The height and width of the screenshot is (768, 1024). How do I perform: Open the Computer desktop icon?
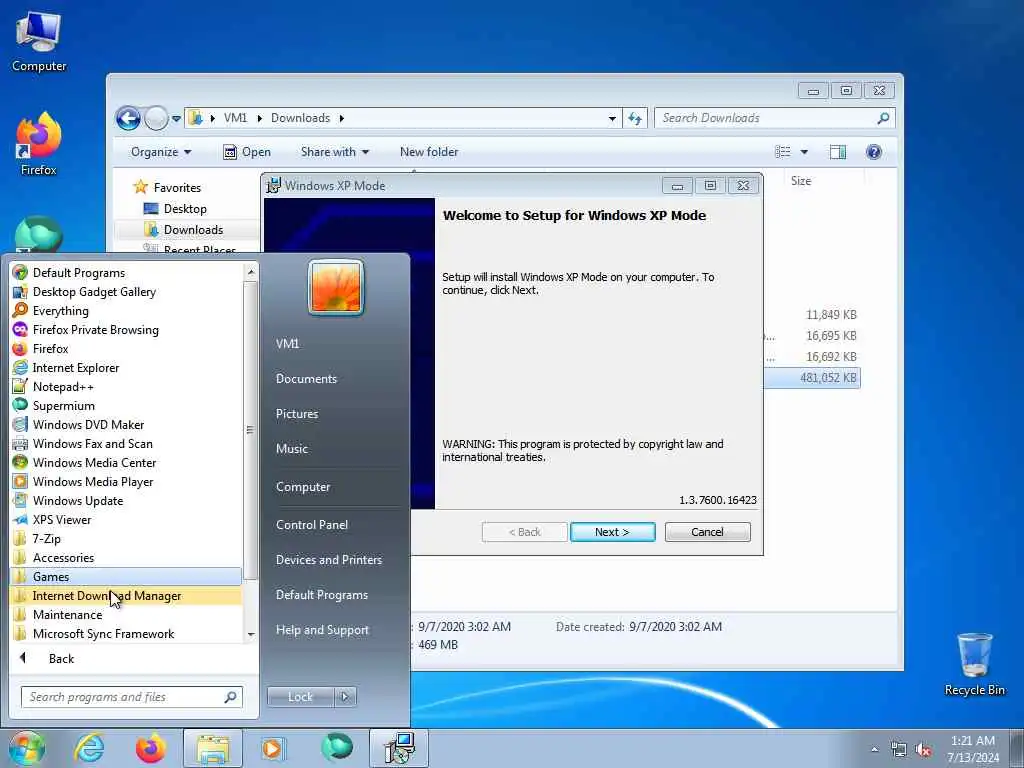39,40
